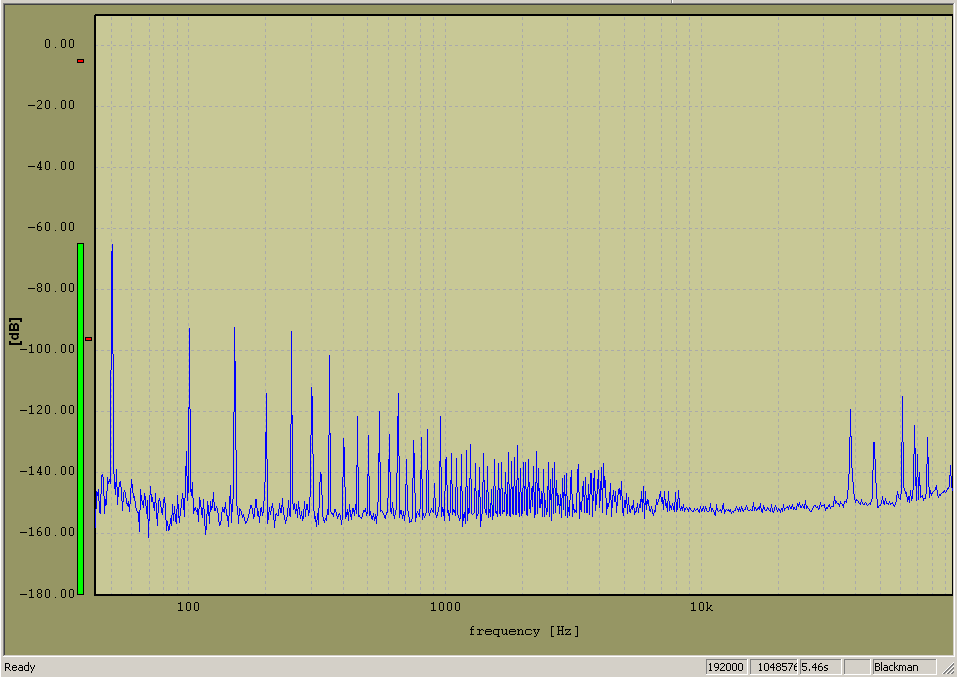Click the tallest spectrum peak near 50 Hz
The width and height of the screenshot is (957, 677).
112,246
